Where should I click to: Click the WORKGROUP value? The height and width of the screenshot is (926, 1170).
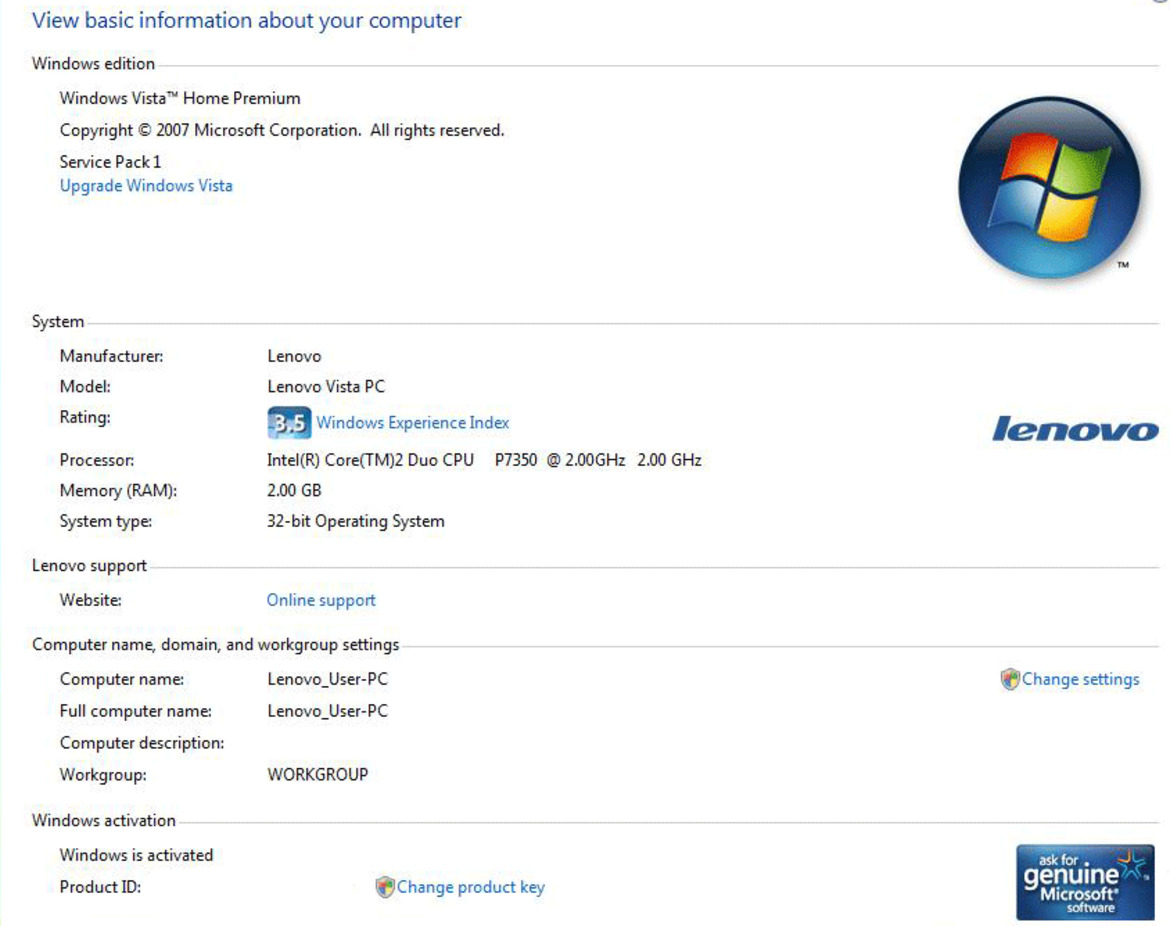point(318,775)
